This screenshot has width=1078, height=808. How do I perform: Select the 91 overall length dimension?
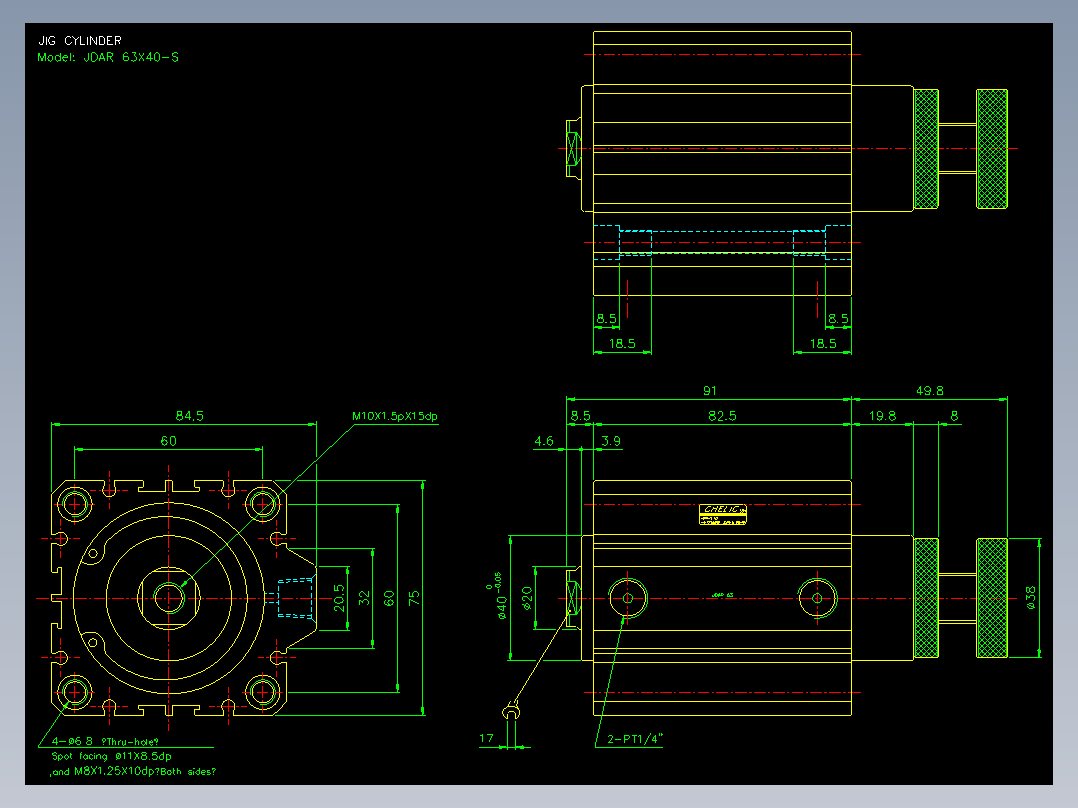[x=710, y=391]
